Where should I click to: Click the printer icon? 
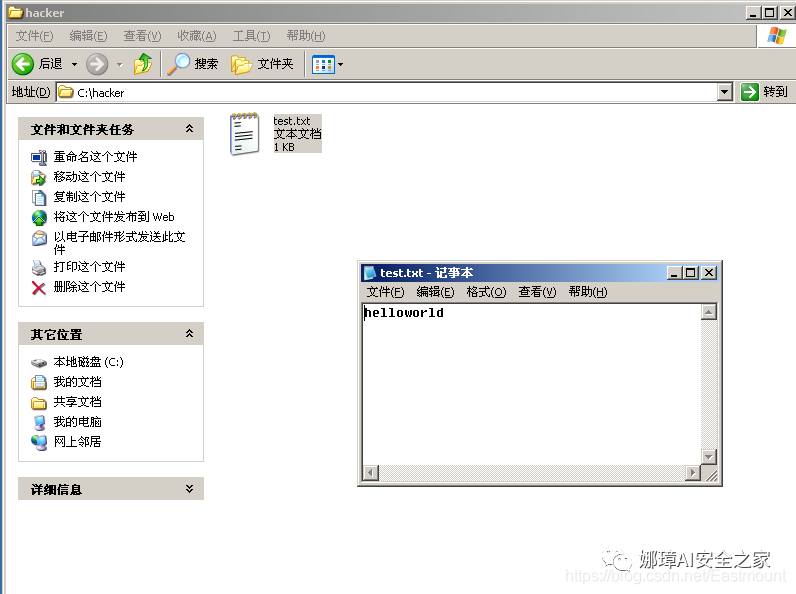[39, 268]
